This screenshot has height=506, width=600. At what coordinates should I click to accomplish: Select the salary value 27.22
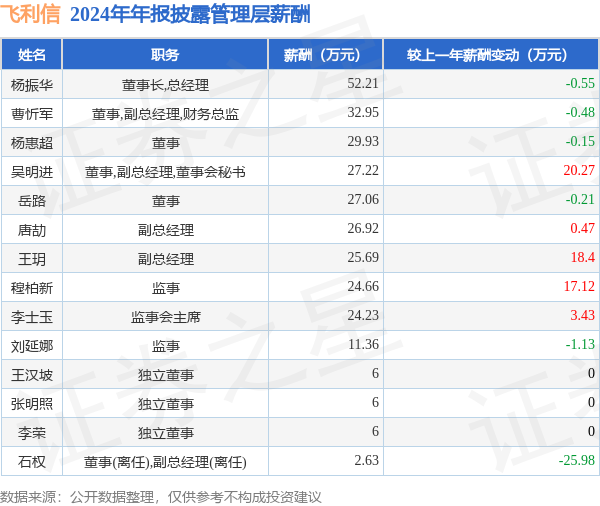point(363,170)
